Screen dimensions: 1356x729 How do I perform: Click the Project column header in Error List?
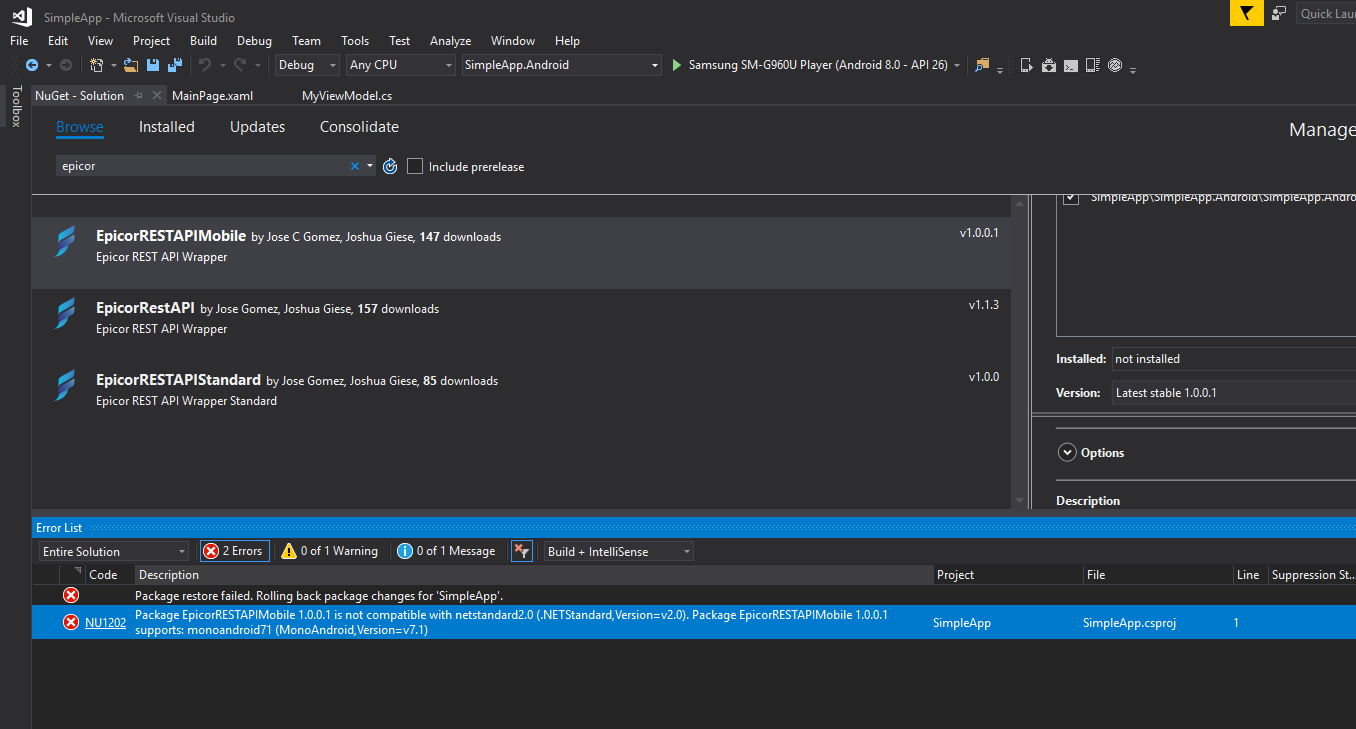tap(1007, 575)
